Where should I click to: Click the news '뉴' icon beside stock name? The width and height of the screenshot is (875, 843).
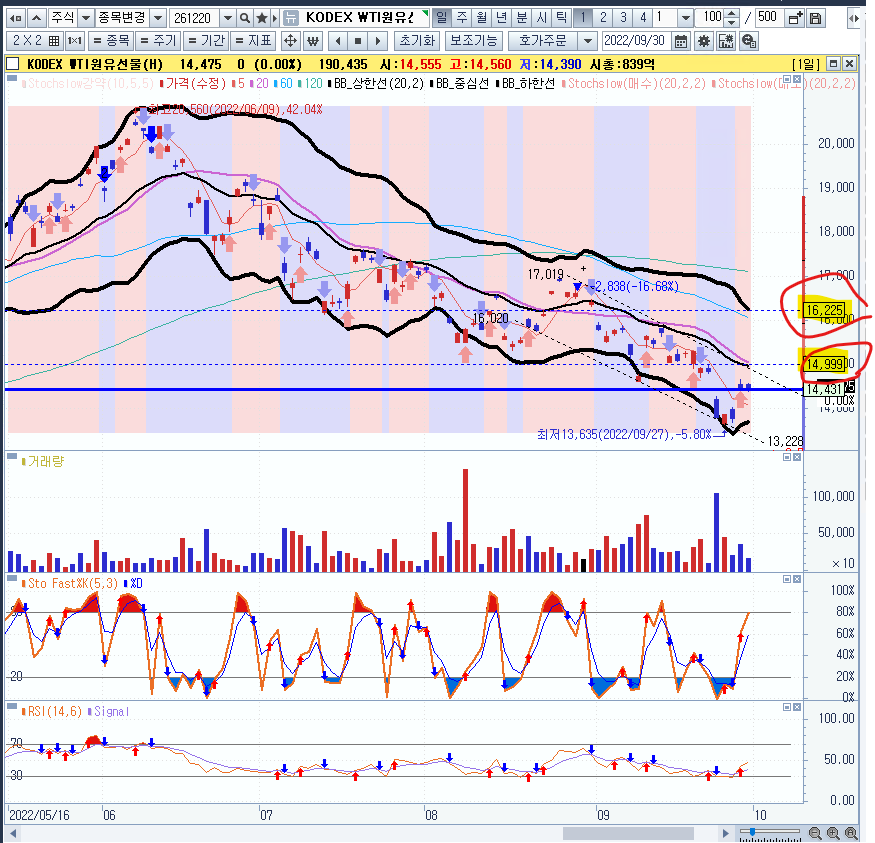(290, 18)
